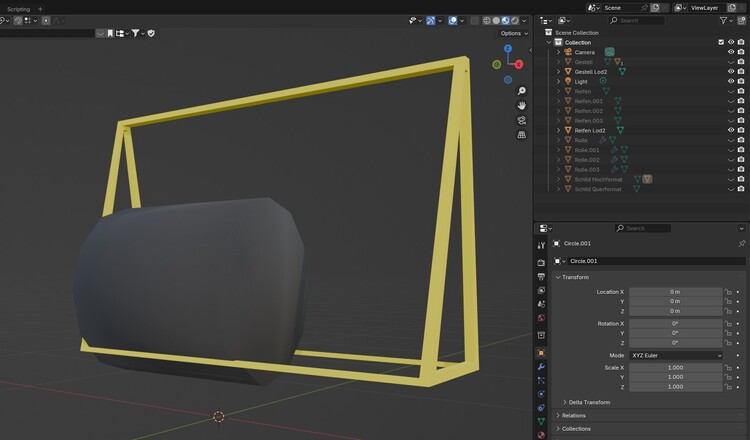
Task: Open the viewport shading options dropdown
Action: coord(524,21)
